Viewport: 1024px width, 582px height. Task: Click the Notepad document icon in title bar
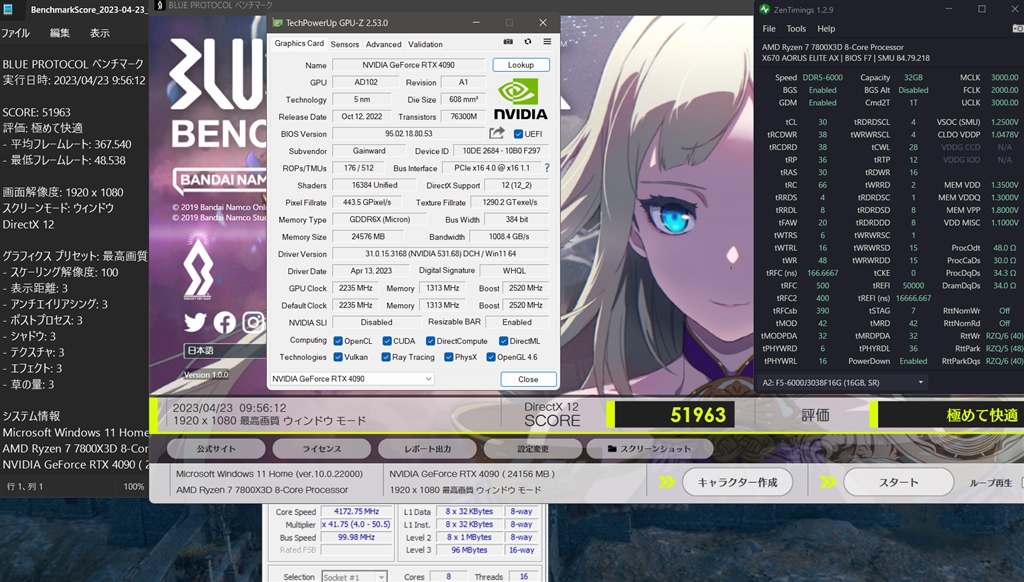click(7, 10)
